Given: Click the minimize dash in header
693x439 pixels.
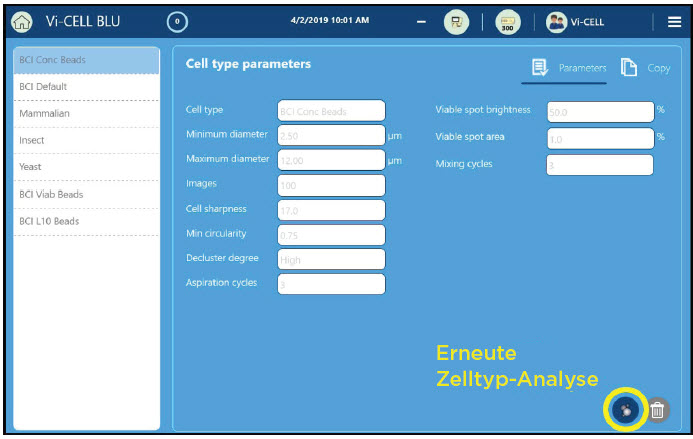Looking at the screenshot, I should [421, 22].
